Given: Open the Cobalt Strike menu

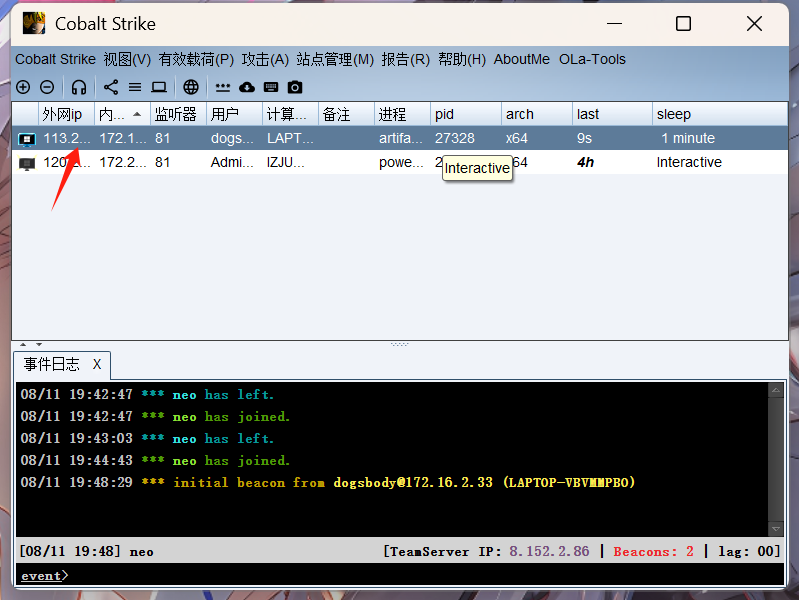Looking at the screenshot, I should point(56,59).
